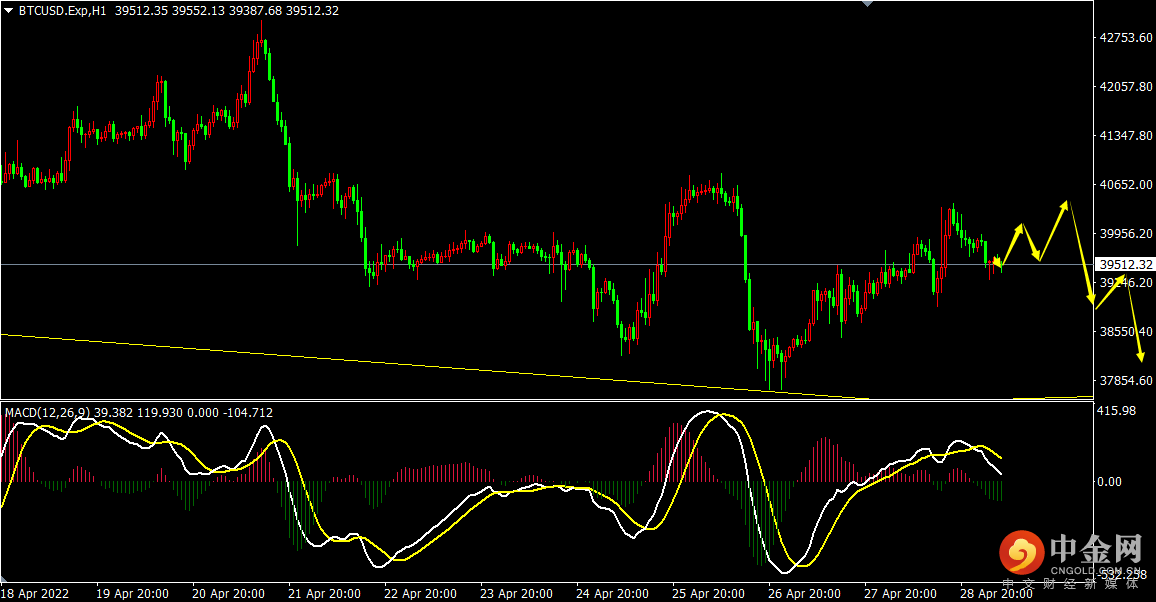Click the CNGOLD orange swirl logo icon
The height and width of the screenshot is (602, 1156).
click(x=1021, y=553)
